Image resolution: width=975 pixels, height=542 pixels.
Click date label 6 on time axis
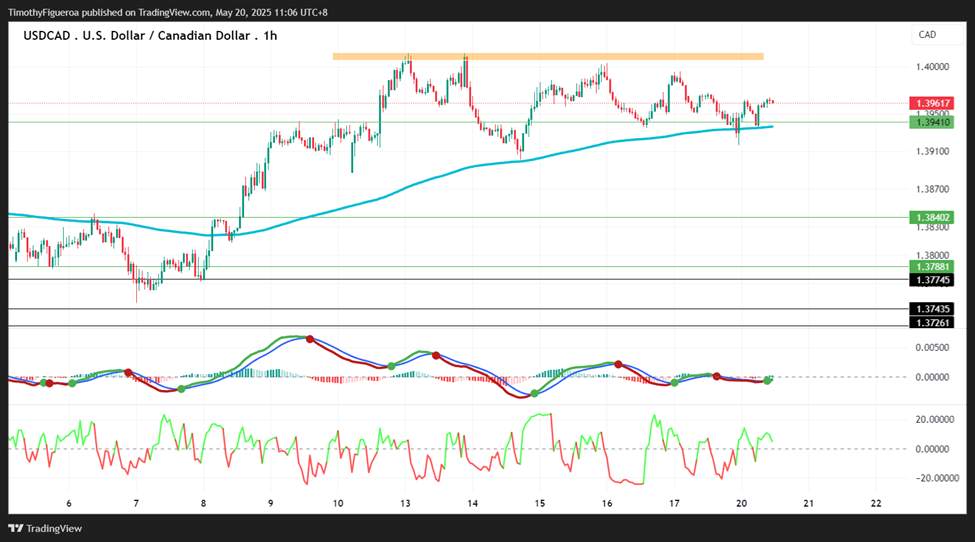point(68,503)
